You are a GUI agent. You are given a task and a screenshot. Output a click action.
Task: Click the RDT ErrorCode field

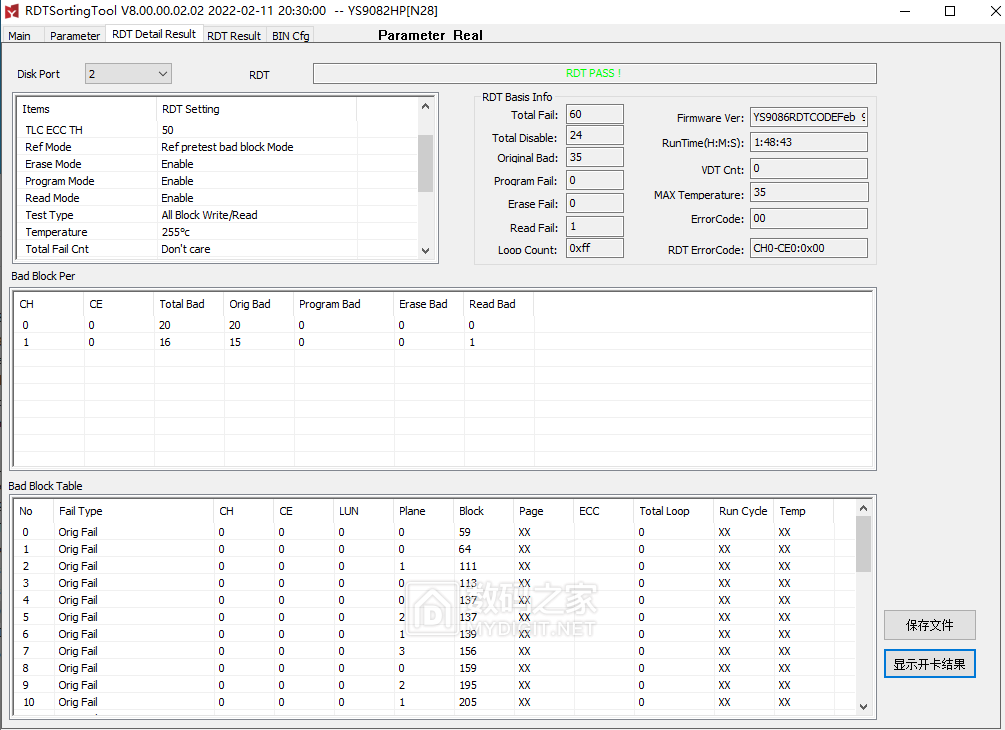[x=809, y=249]
